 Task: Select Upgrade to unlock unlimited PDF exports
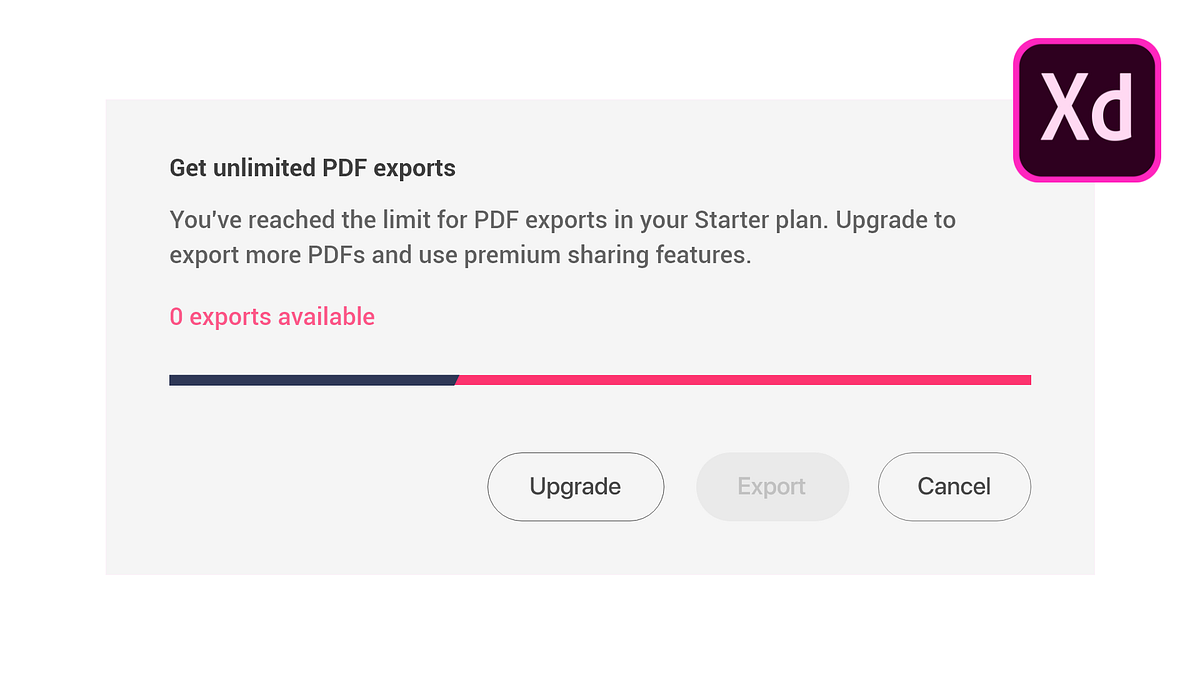click(x=575, y=487)
